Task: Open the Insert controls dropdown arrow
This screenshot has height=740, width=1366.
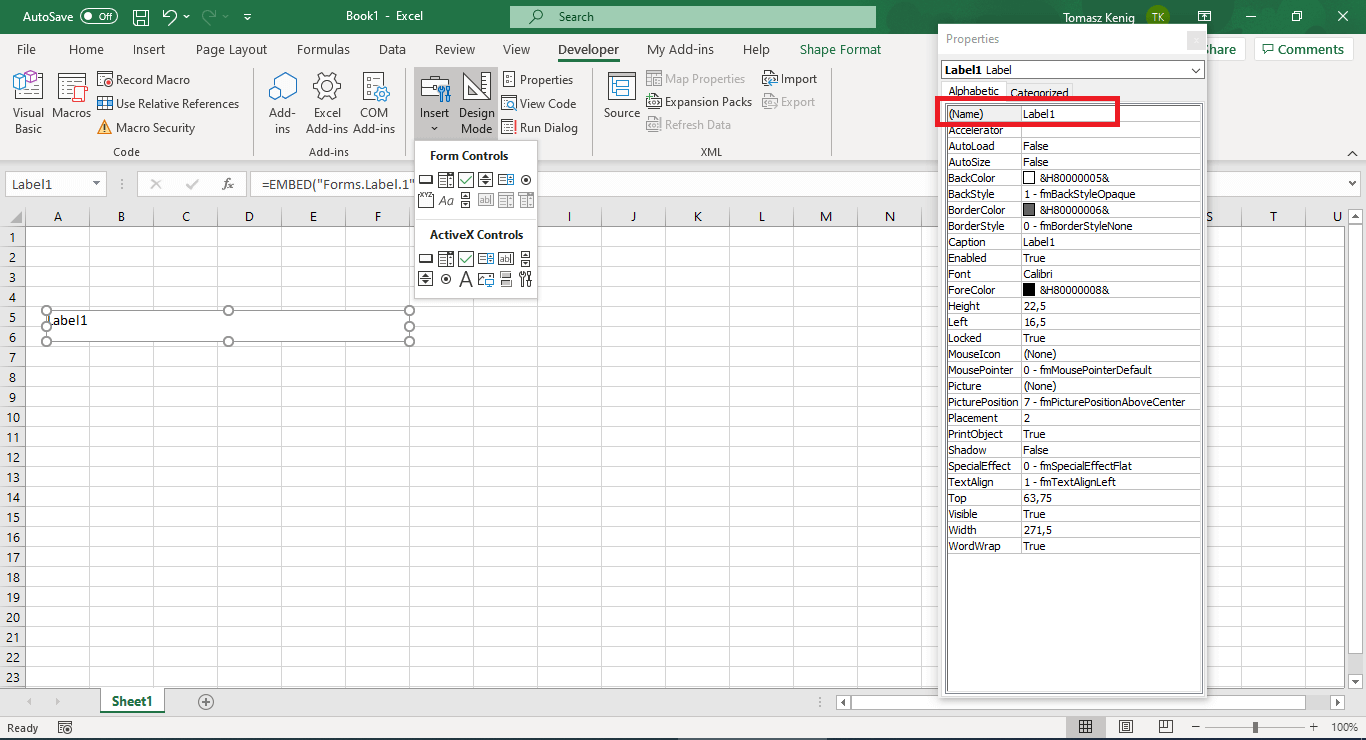Action: click(434, 127)
